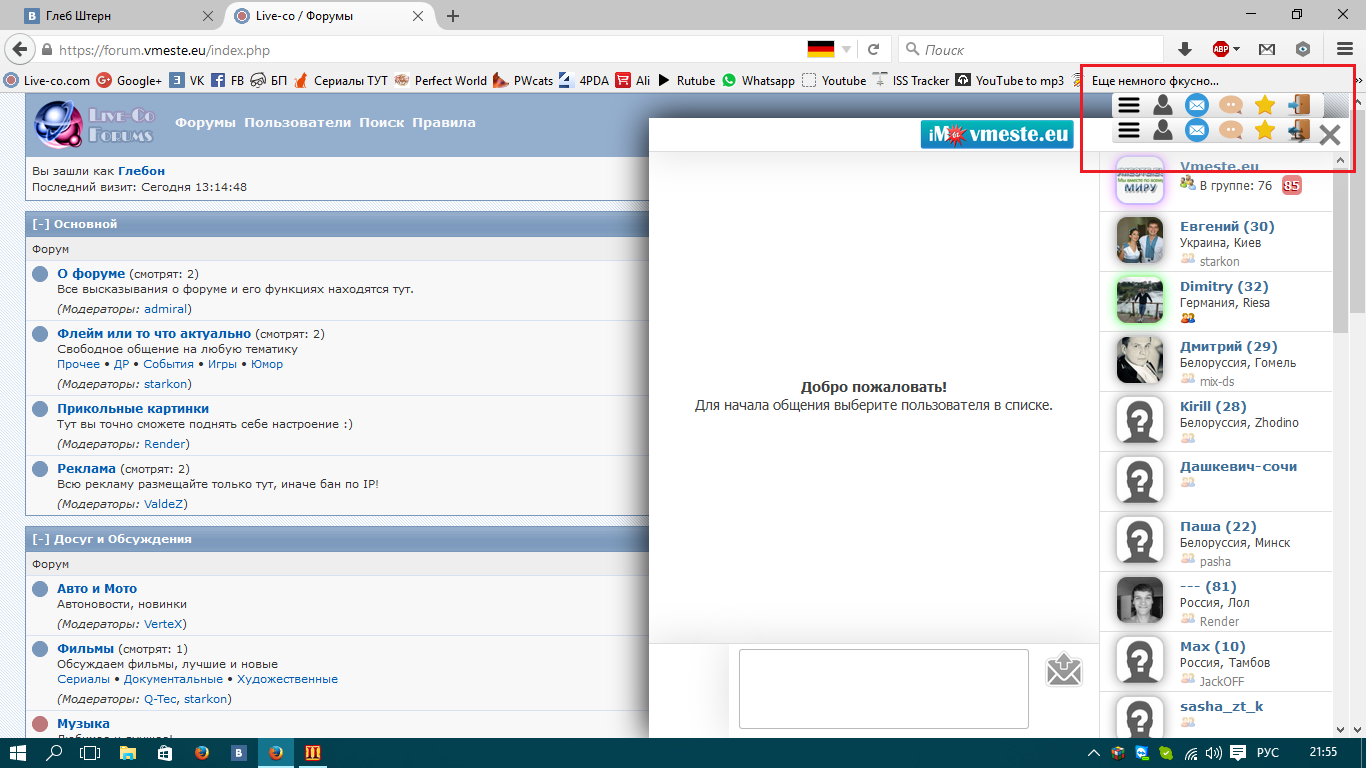Collapse the Основной forum category
Image resolution: width=1366 pixels, height=768 pixels.
(x=41, y=224)
